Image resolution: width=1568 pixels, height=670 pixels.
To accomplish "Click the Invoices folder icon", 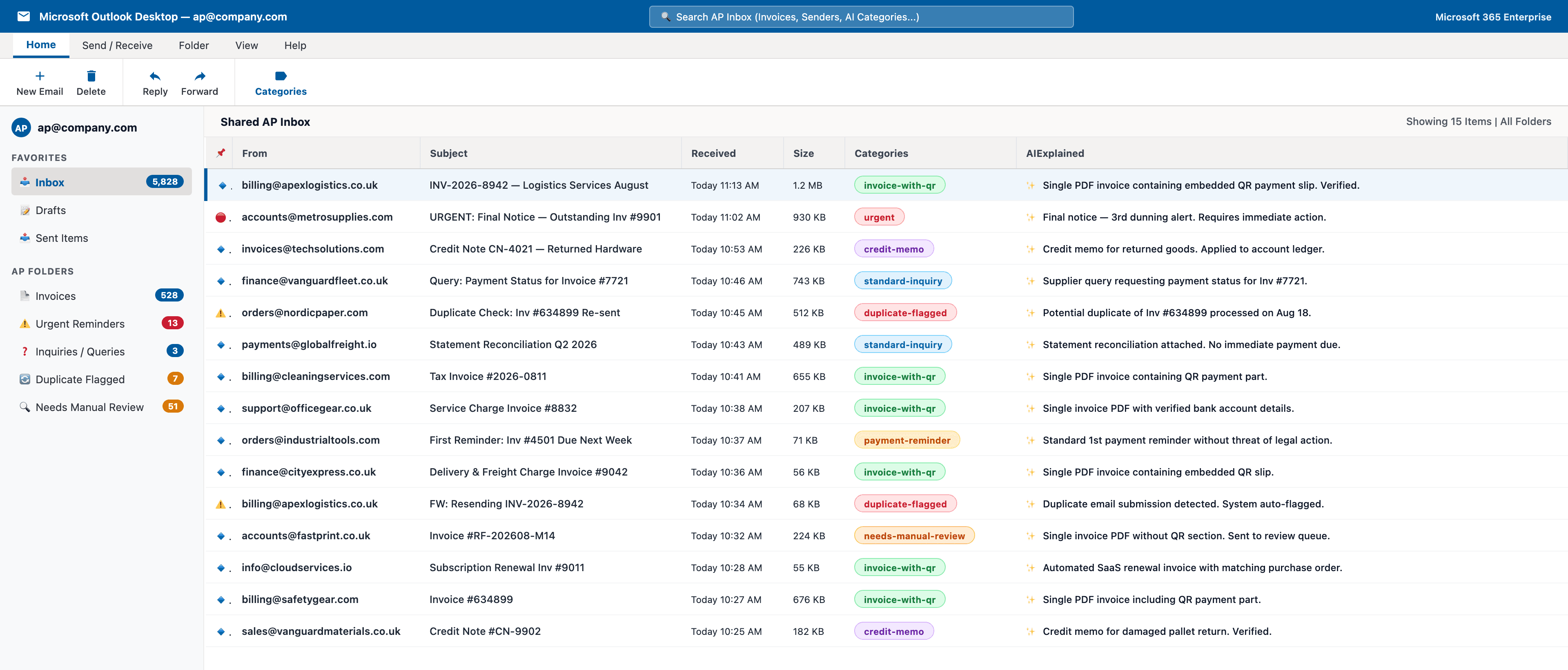I will pos(25,296).
